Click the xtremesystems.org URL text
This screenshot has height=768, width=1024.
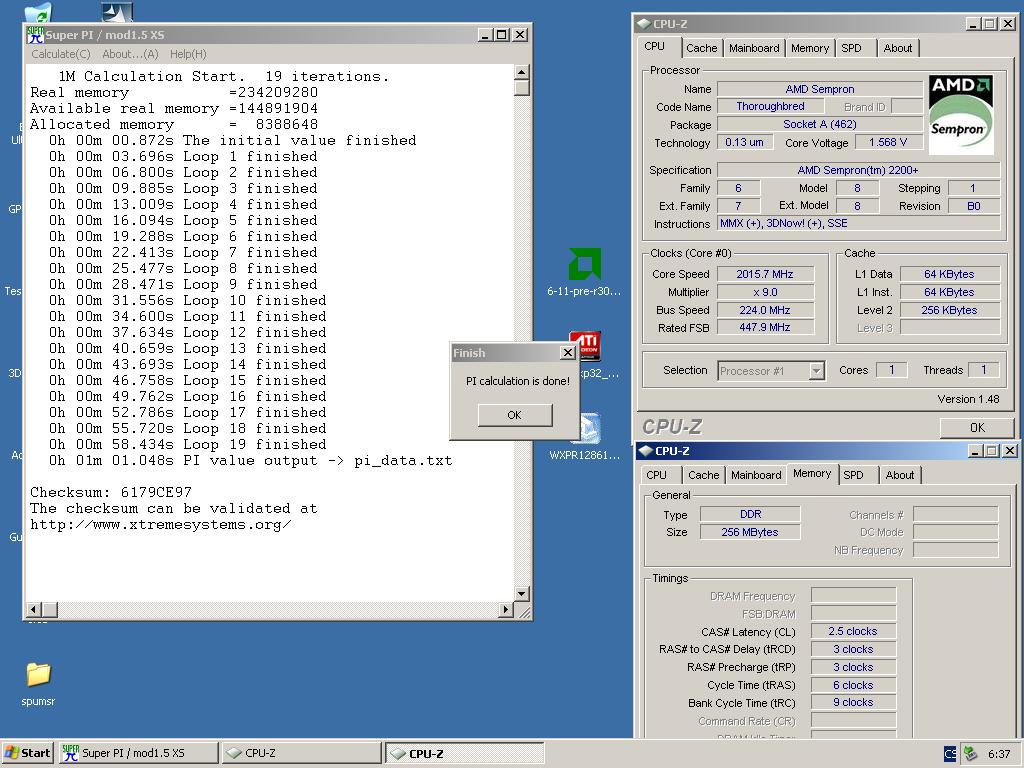point(161,524)
